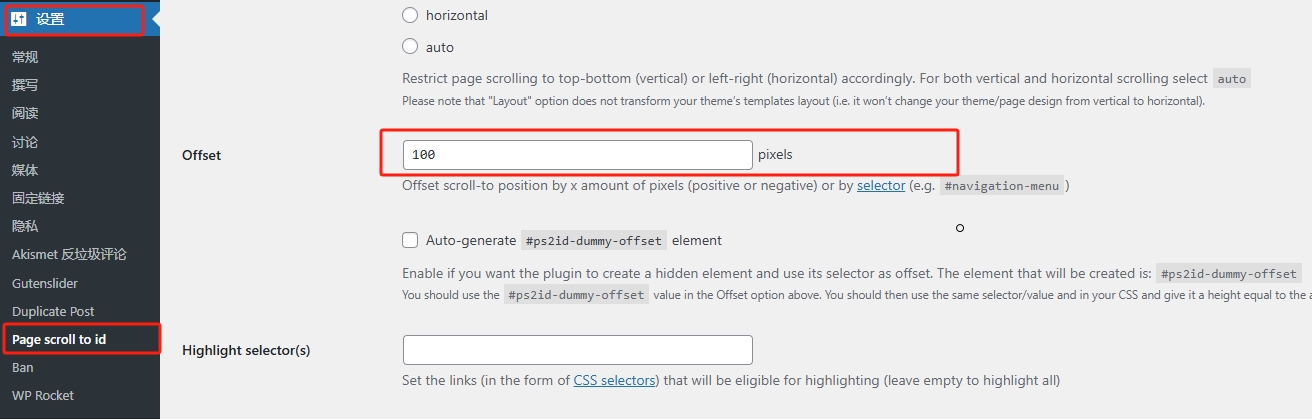The width and height of the screenshot is (1312, 419).
Task: Open WP Rocket settings page
Action: [43, 395]
